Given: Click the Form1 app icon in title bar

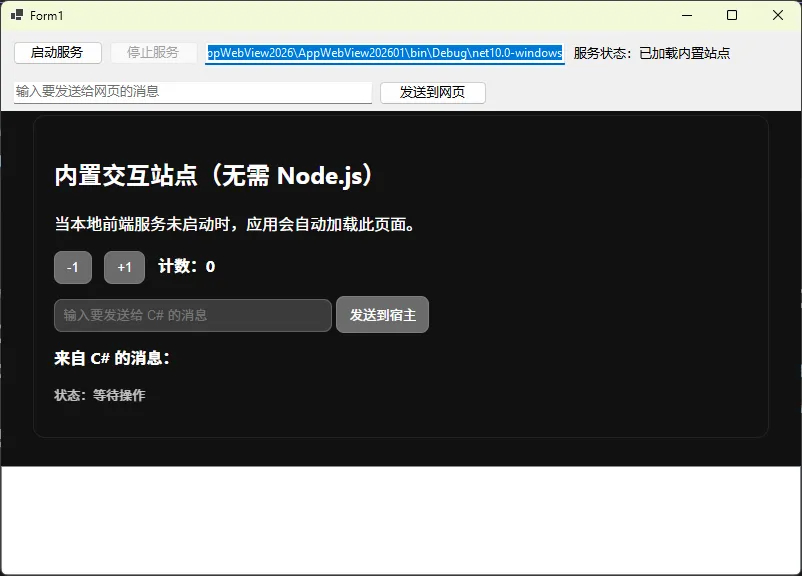Looking at the screenshot, I should coord(17,15).
